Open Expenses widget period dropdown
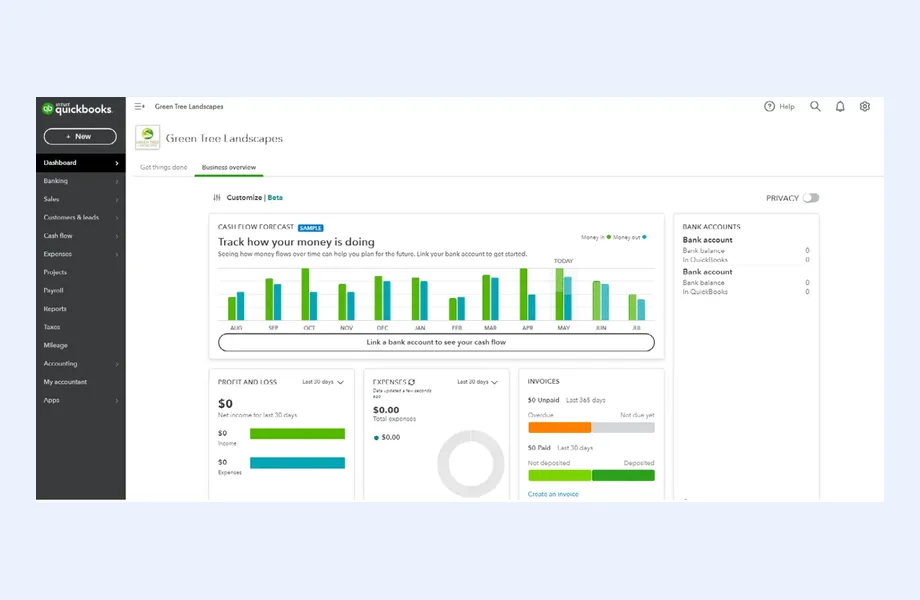The width and height of the screenshot is (920, 600). 478,382
